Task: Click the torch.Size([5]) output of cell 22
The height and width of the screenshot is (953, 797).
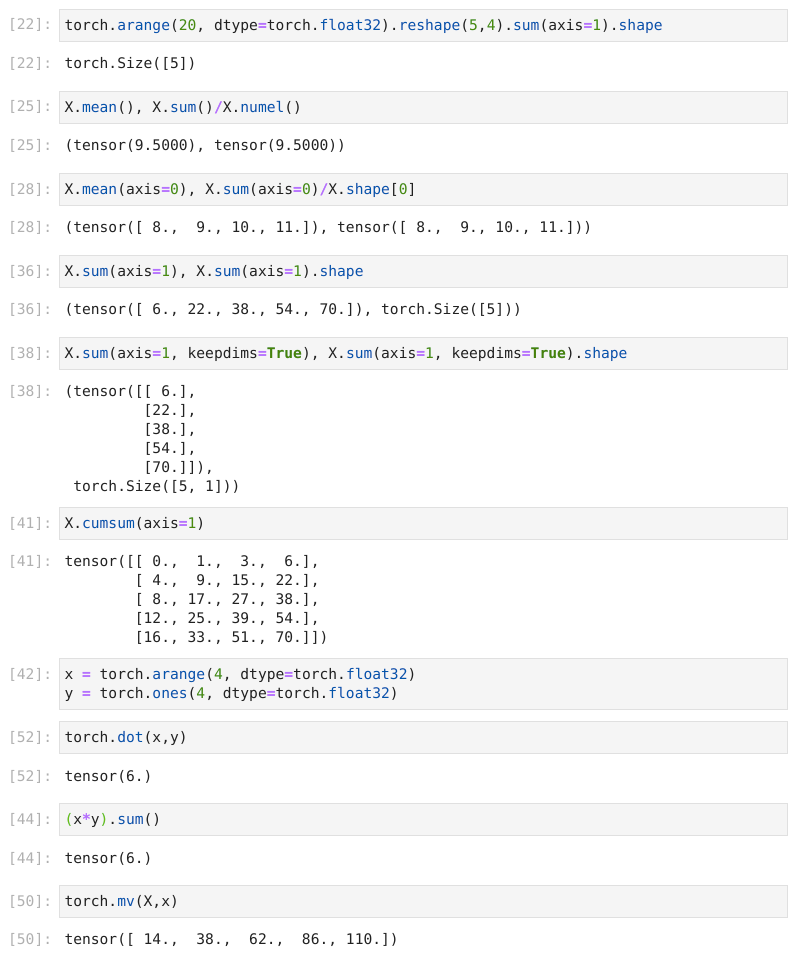Action: [x=130, y=63]
